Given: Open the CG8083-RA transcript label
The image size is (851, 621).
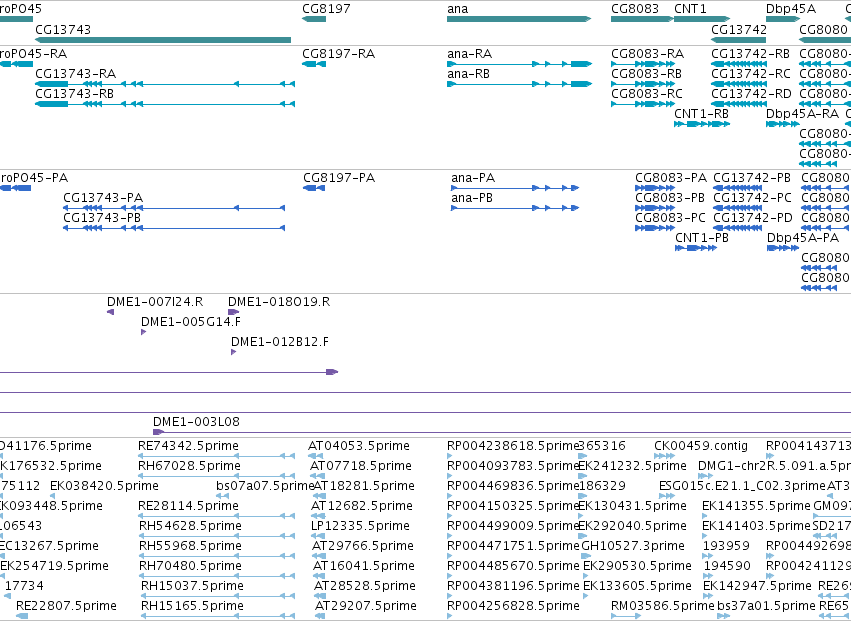Looking at the screenshot, I should [x=647, y=54].
